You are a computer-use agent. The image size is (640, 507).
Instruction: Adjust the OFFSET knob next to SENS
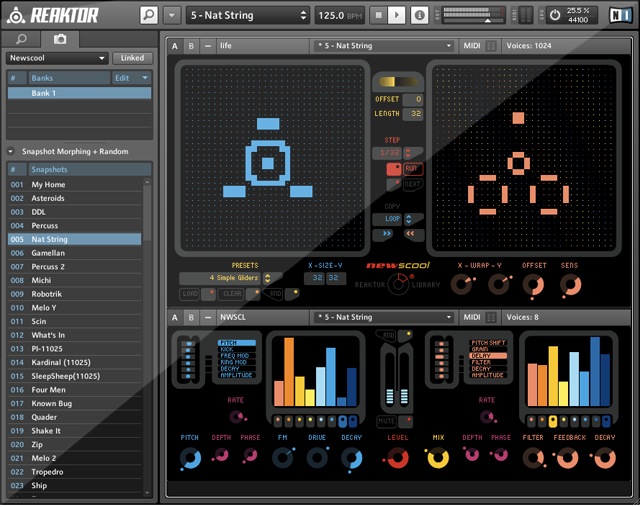533,285
